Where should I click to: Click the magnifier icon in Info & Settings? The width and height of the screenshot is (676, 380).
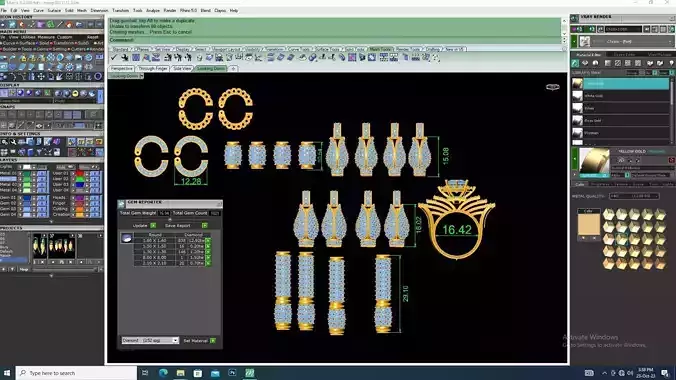(13, 142)
